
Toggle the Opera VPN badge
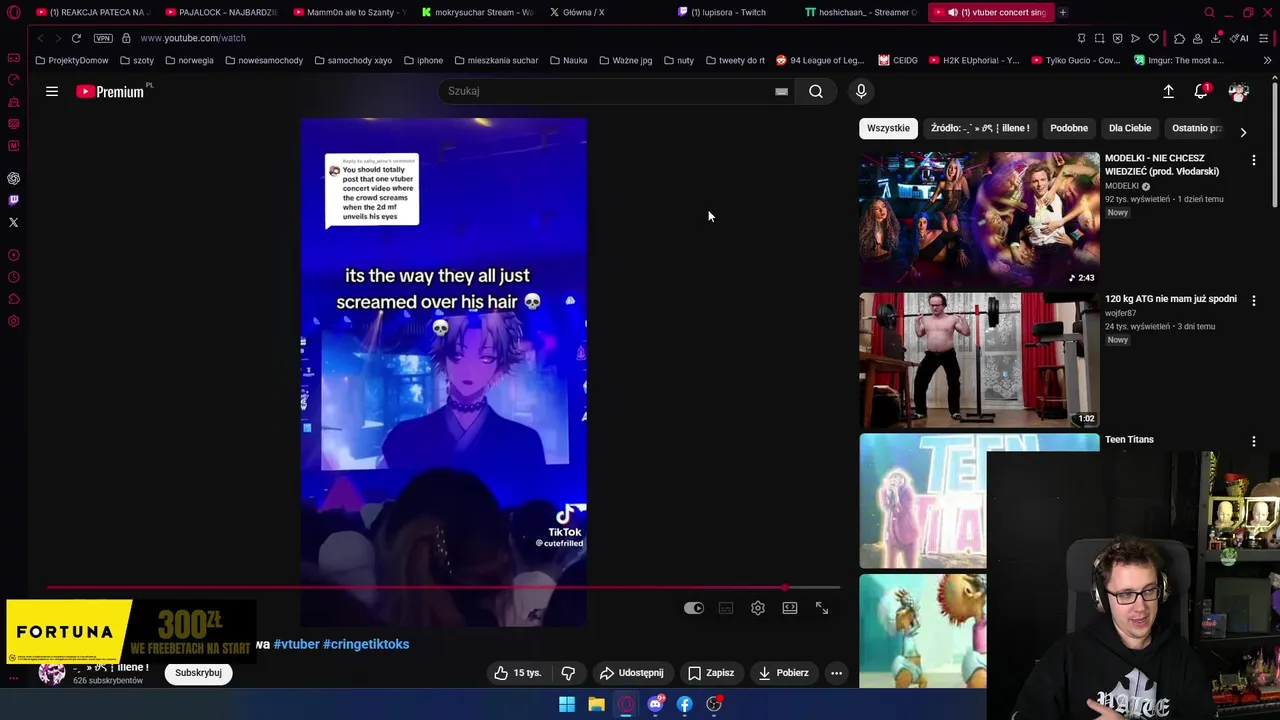(x=103, y=38)
